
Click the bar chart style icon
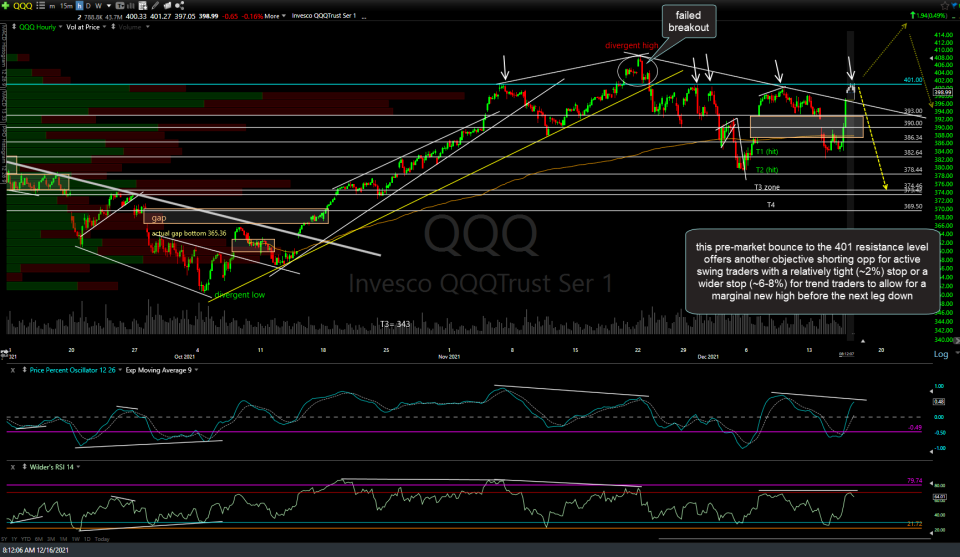(x=130, y=6)
